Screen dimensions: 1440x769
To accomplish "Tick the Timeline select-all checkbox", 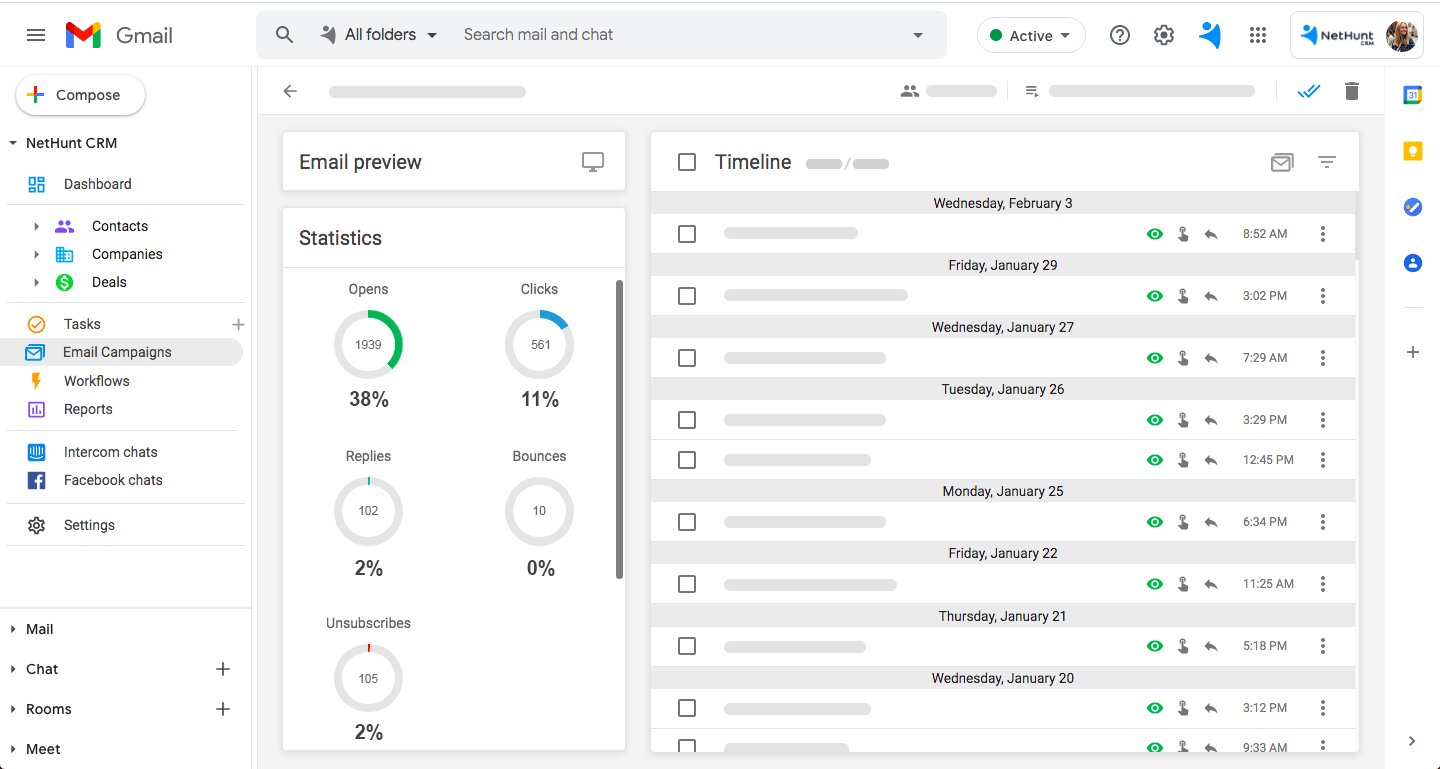I will click(687, 162).
